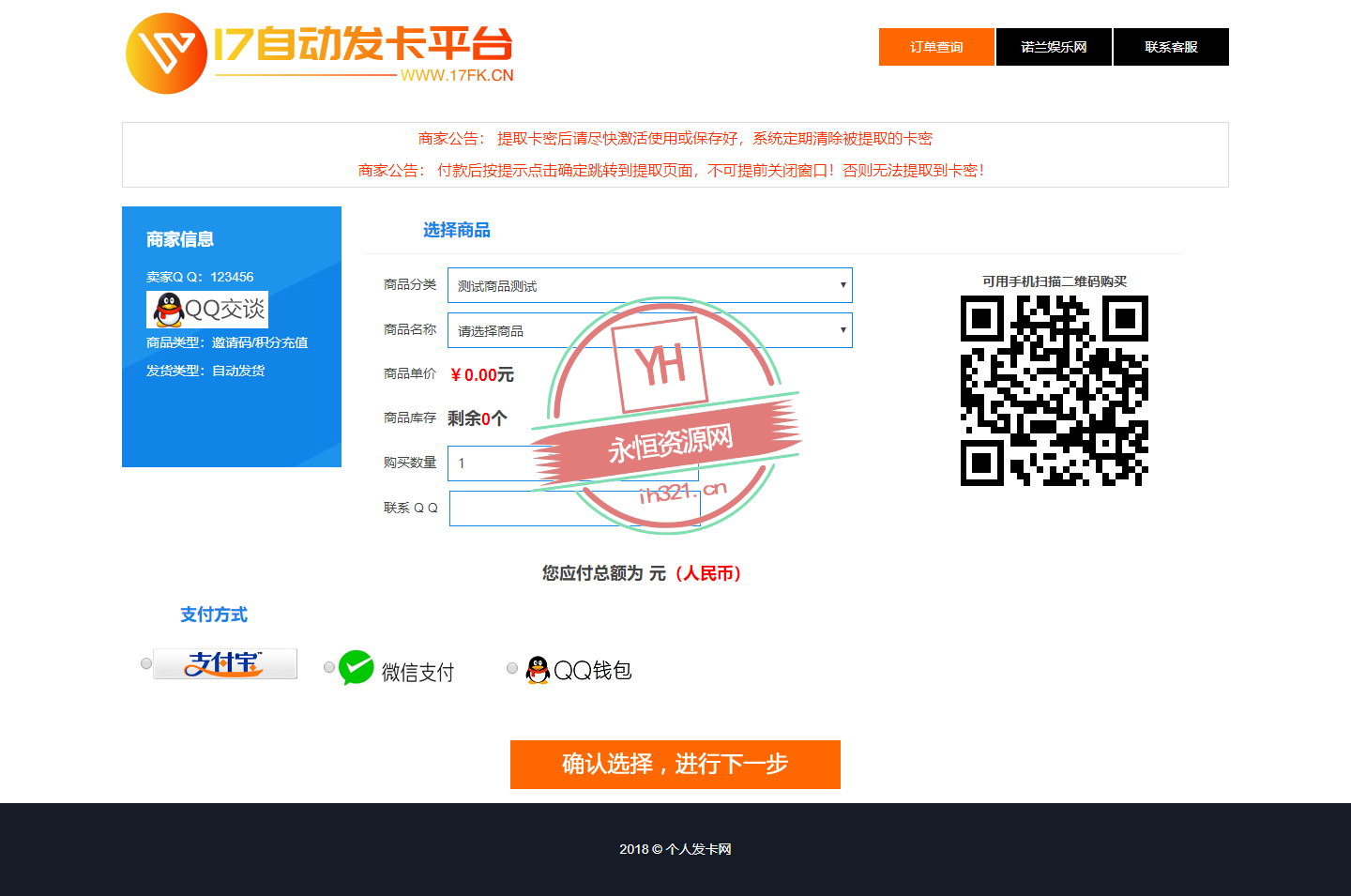The height and width of the screenshot is (896, 1351).
Task: Open the 商品分类 dropdown
Action: coord(650,285)
